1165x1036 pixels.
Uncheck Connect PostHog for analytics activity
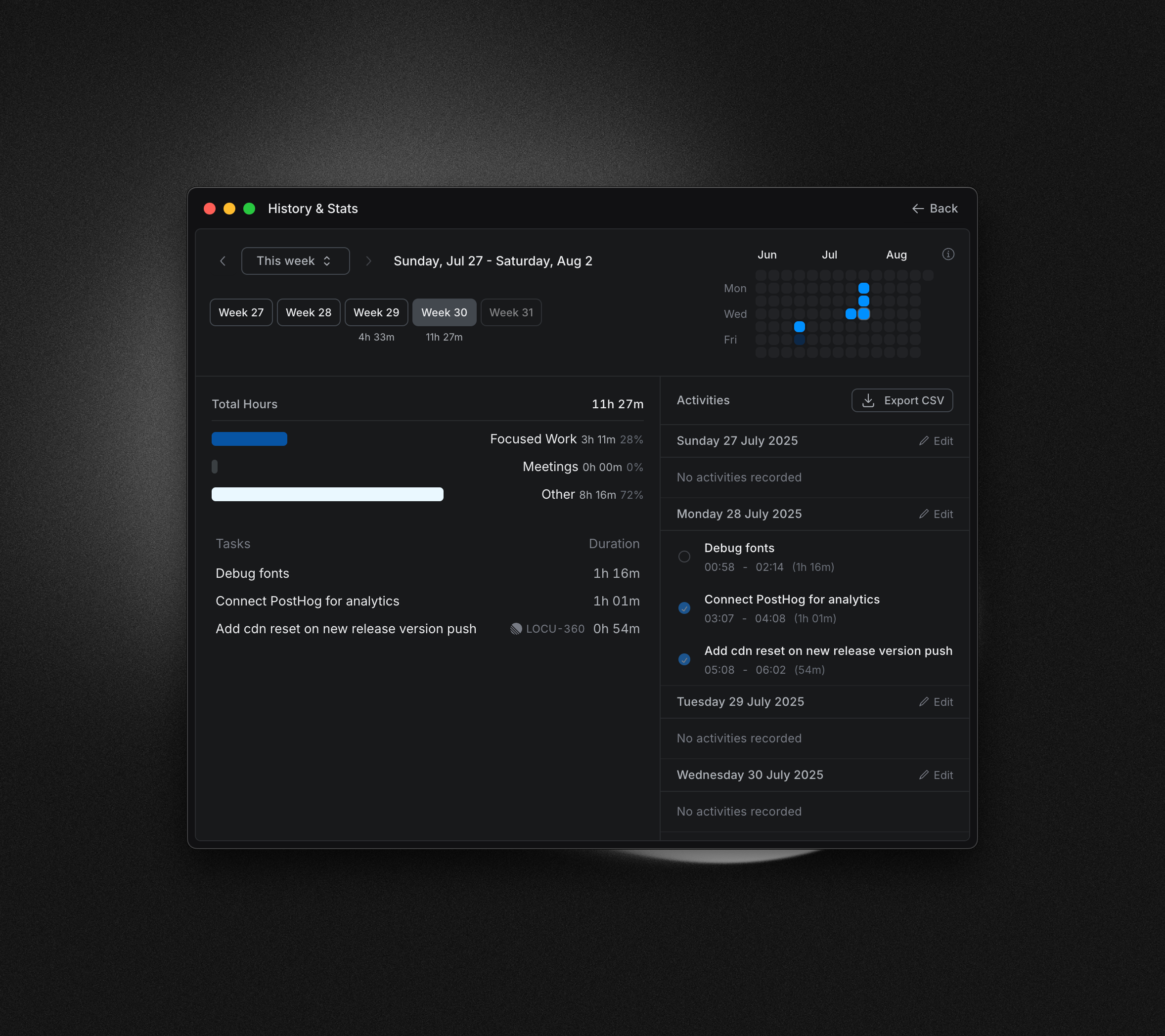(684, 608)
